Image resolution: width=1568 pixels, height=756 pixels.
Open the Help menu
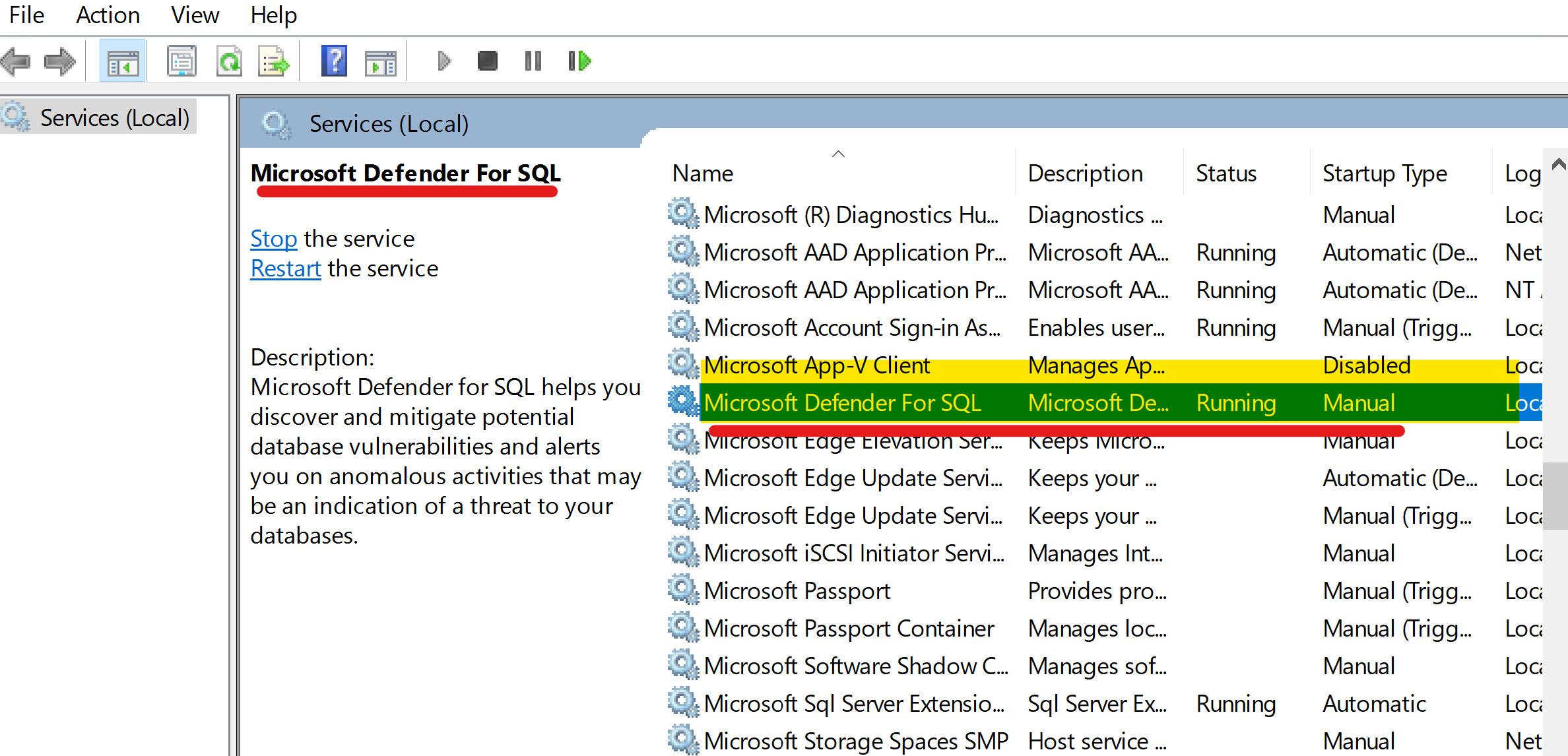[274, 15]
